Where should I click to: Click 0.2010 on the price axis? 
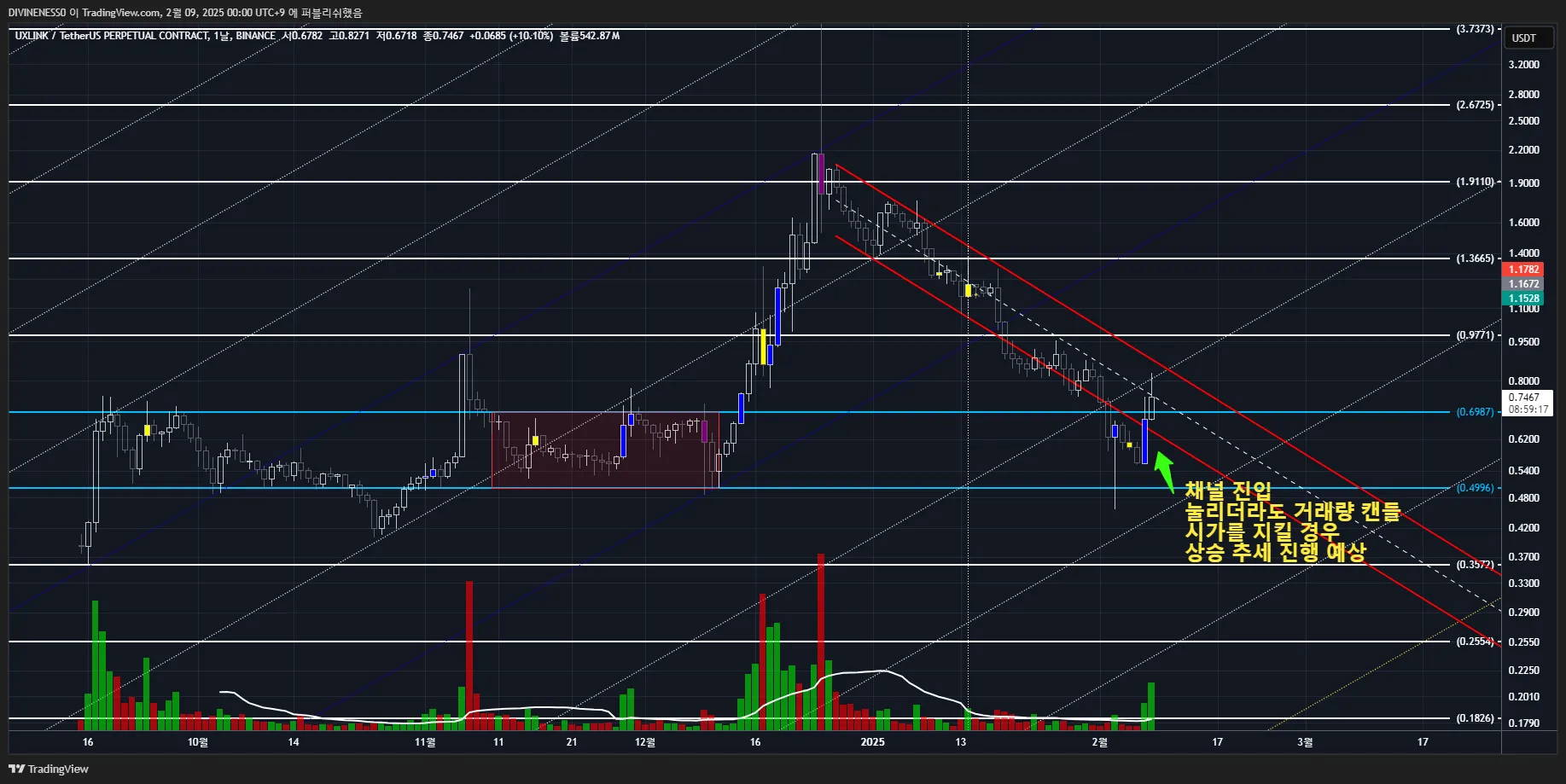tap(1523, 697)
